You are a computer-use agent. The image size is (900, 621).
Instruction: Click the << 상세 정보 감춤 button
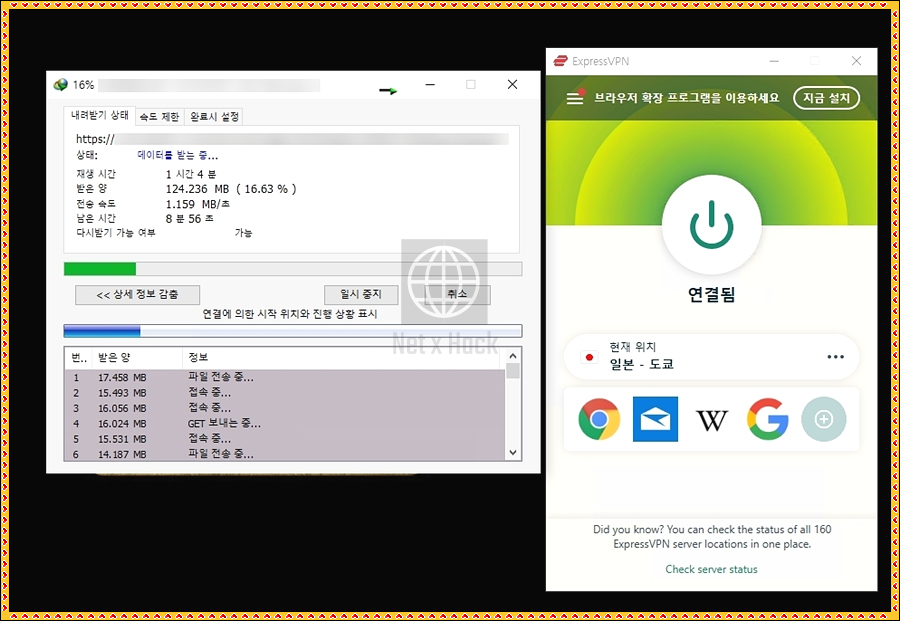tap(137, 294)
